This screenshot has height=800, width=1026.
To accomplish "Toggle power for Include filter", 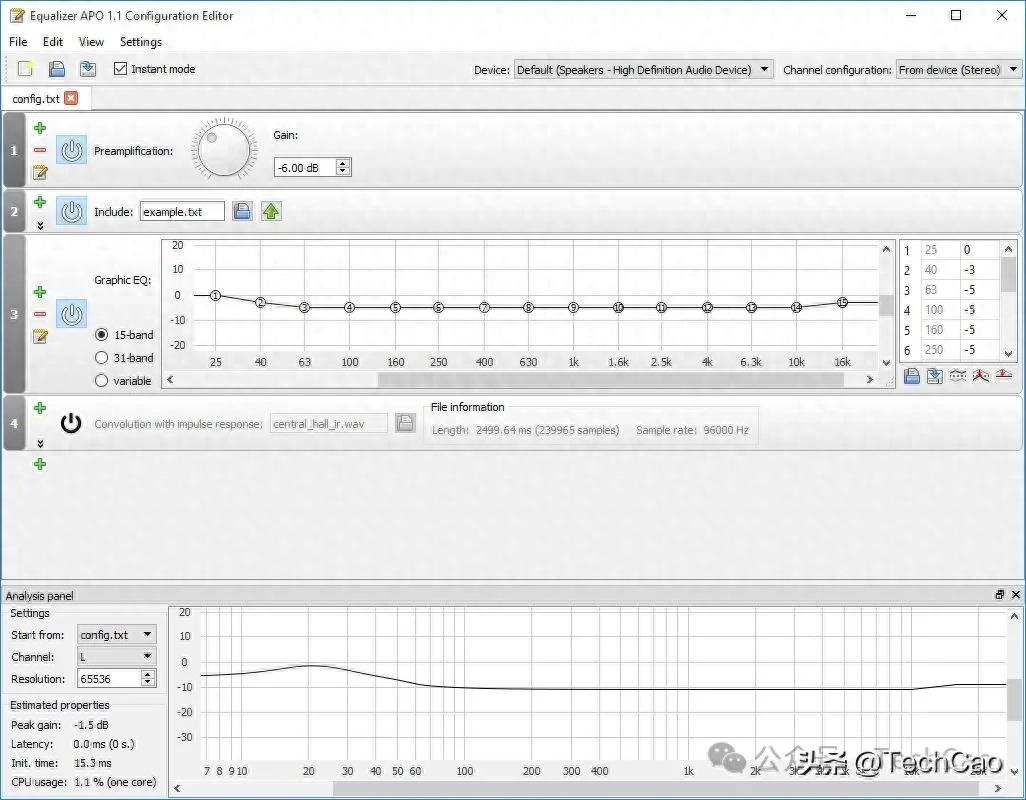I will (71, 211).
